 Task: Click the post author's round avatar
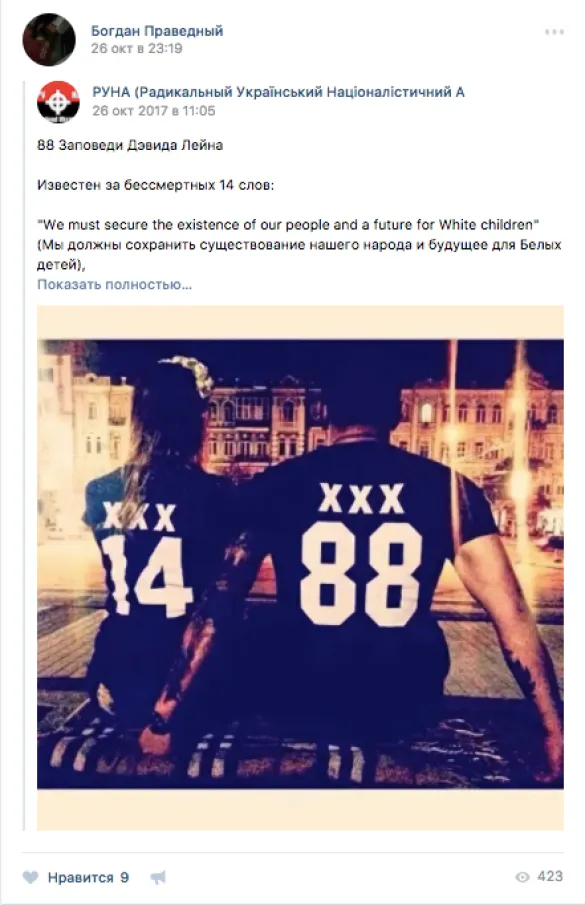pyautogui.click(x=49, y=40)
